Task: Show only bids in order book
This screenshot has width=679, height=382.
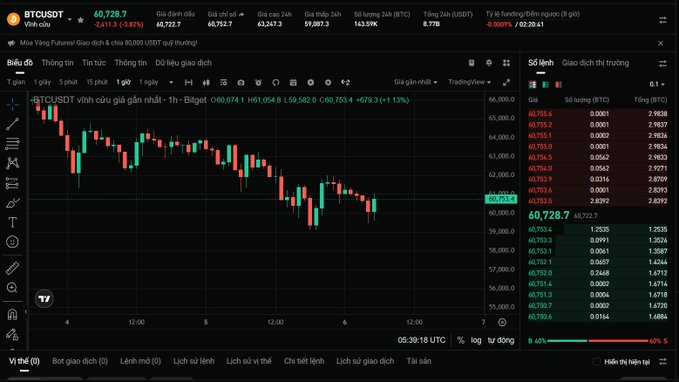Action: pyautogui.click(x=546, y=84)
